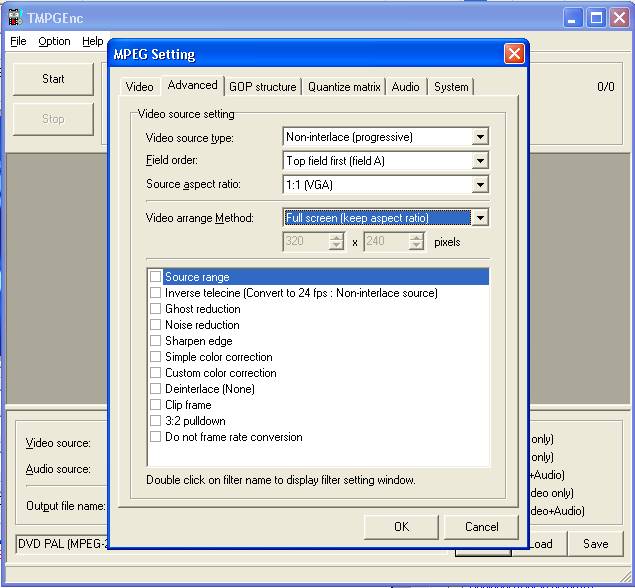635x588 pixels.
Task: Enable the Source range filter checkbox
Action: 156,277
